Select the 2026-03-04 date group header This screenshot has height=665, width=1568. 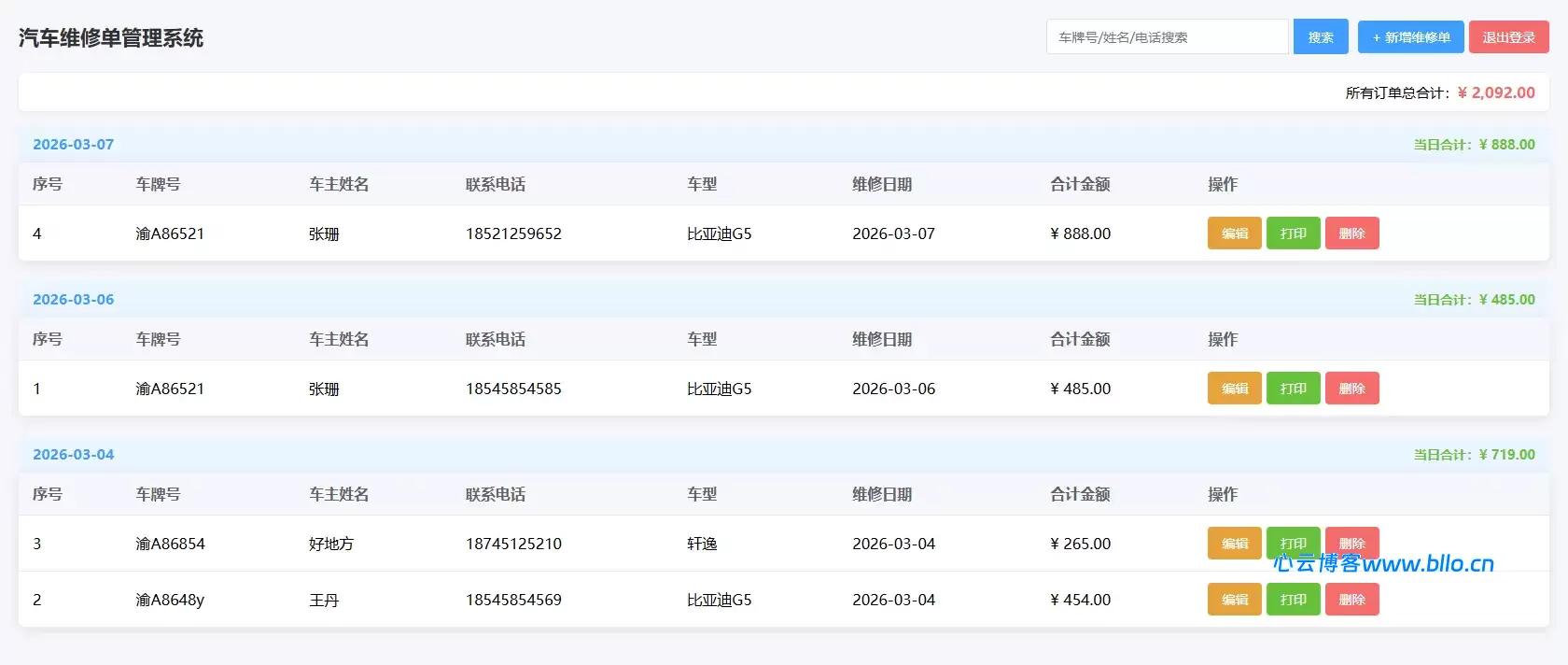[74, 455]
